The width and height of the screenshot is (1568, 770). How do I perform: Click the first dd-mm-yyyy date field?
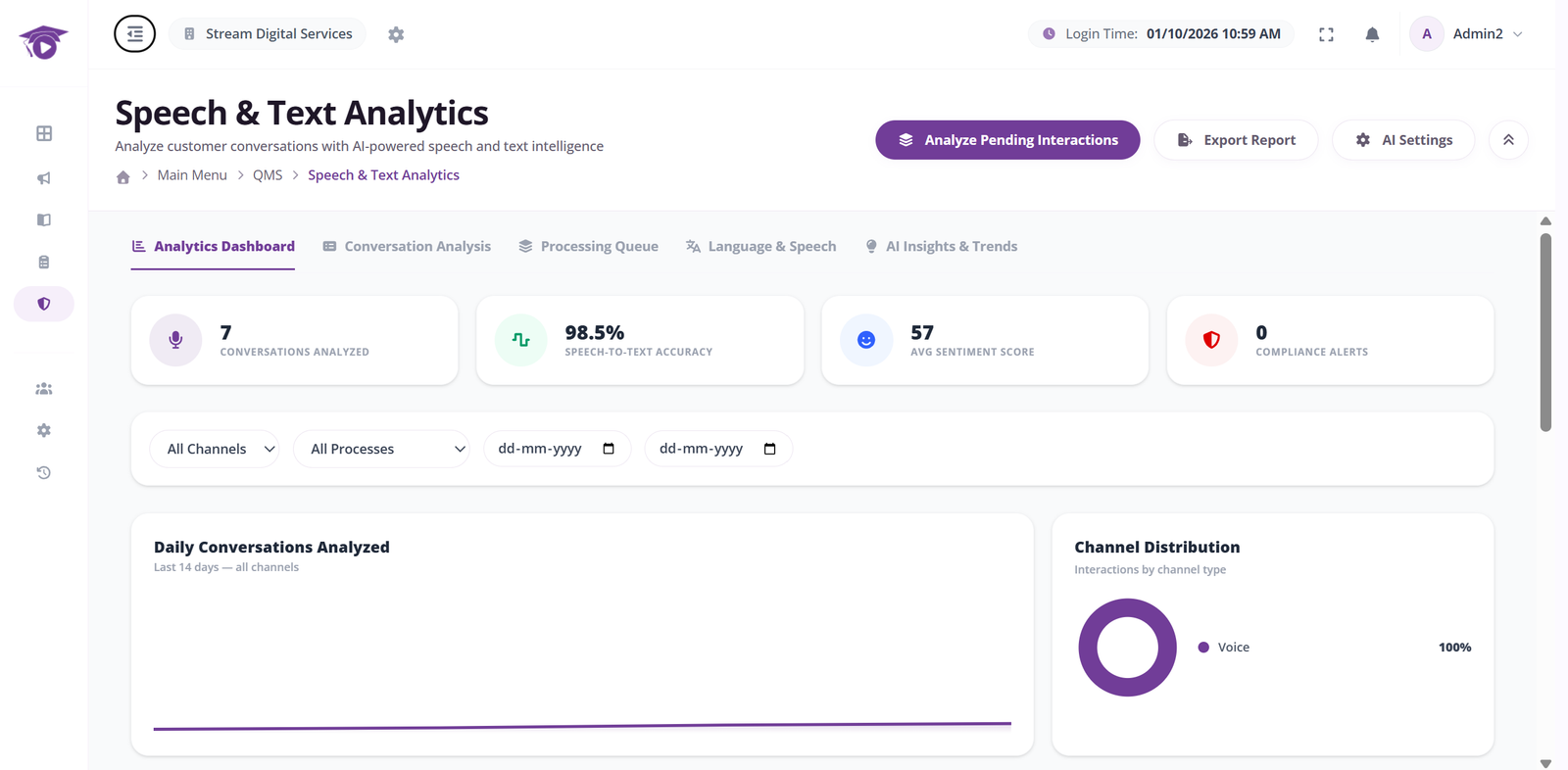tap(557, 449)
